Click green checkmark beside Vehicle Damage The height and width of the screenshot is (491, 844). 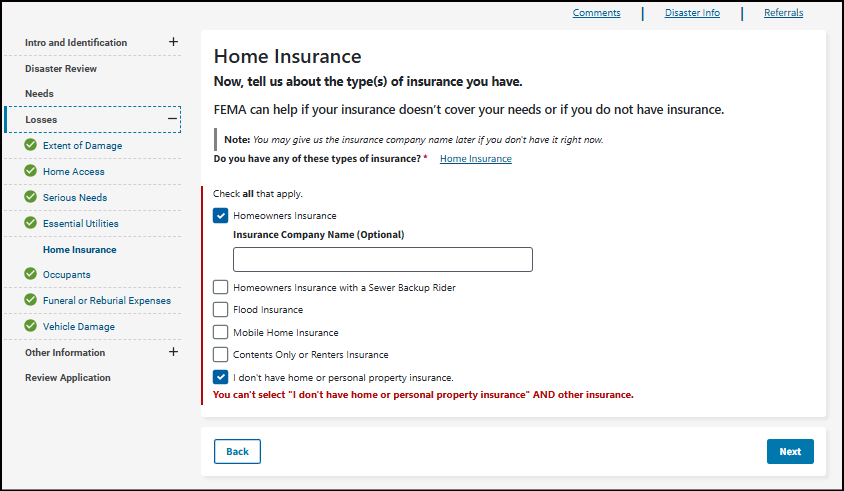31,327
